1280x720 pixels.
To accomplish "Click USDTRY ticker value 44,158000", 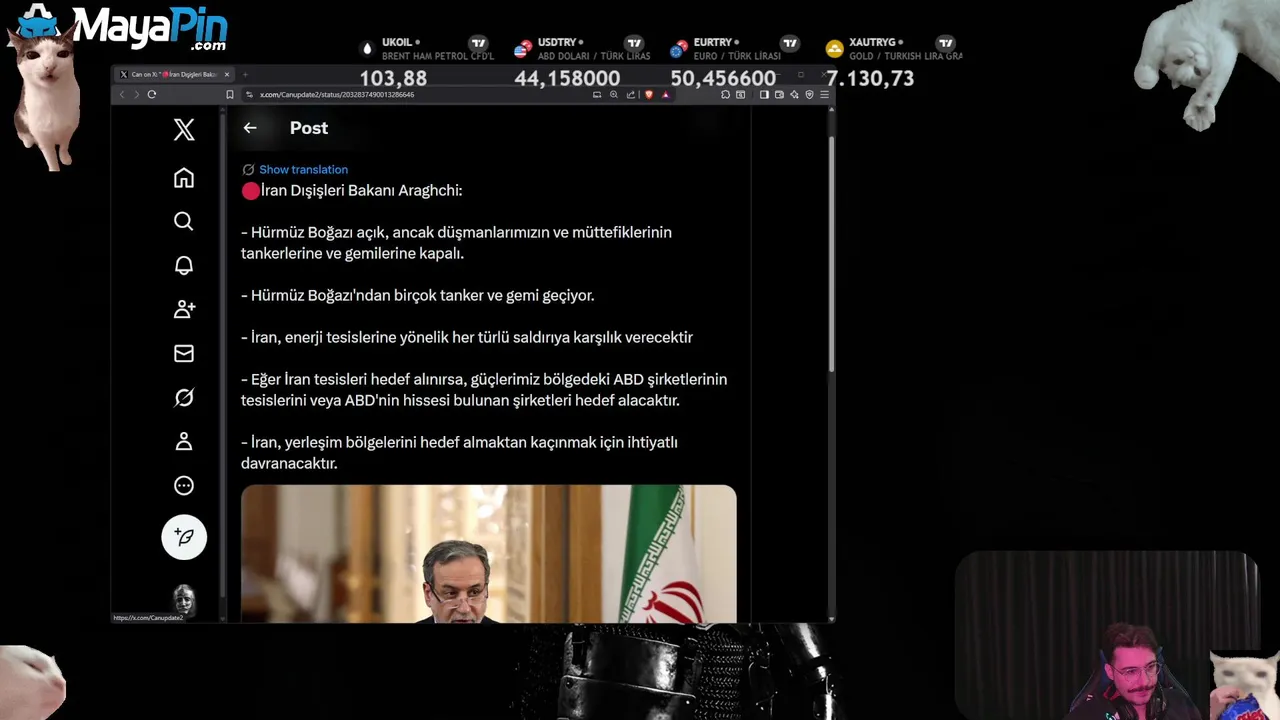I will click(x=567, y=78).
